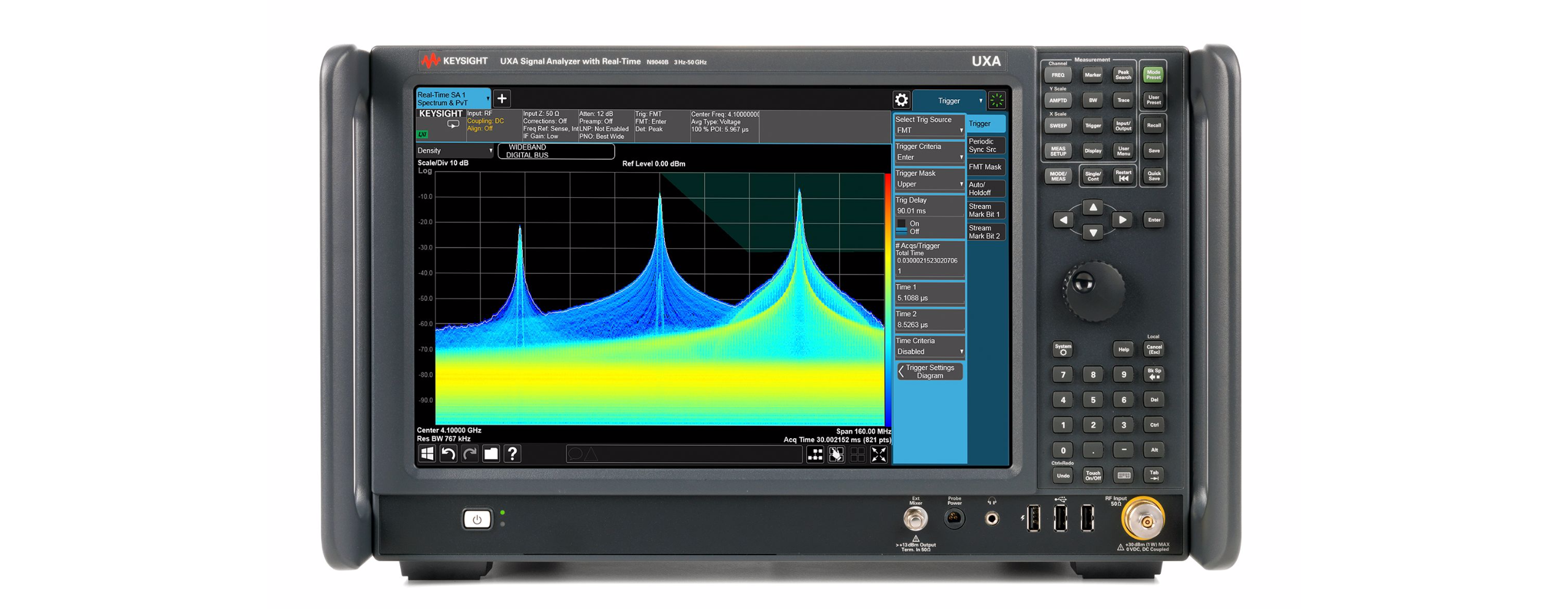The height and width of the screenshot is (609, 1568).
Task: Tap the System gear hardware key
Action: coord(1063,349)
